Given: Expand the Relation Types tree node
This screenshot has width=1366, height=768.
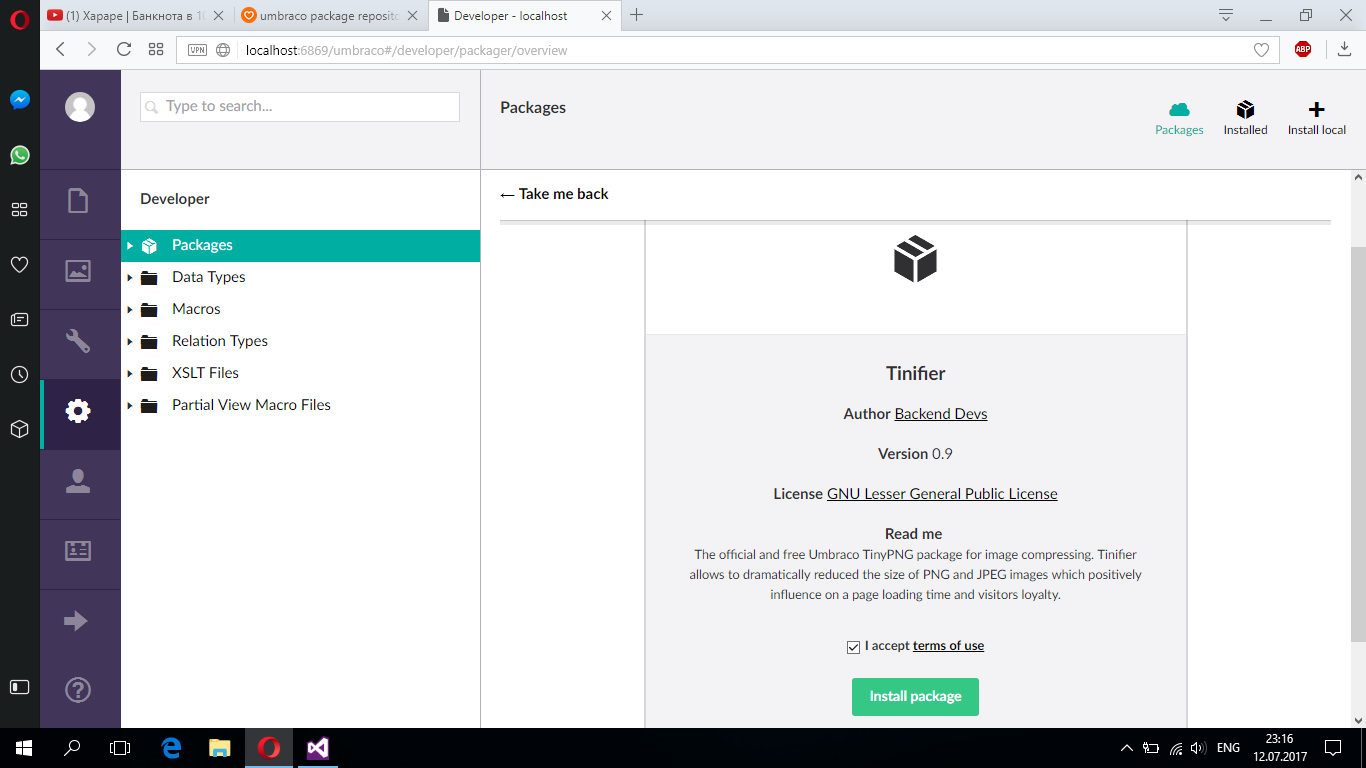Looking at the screenshot, I should (x=130, y=341).
